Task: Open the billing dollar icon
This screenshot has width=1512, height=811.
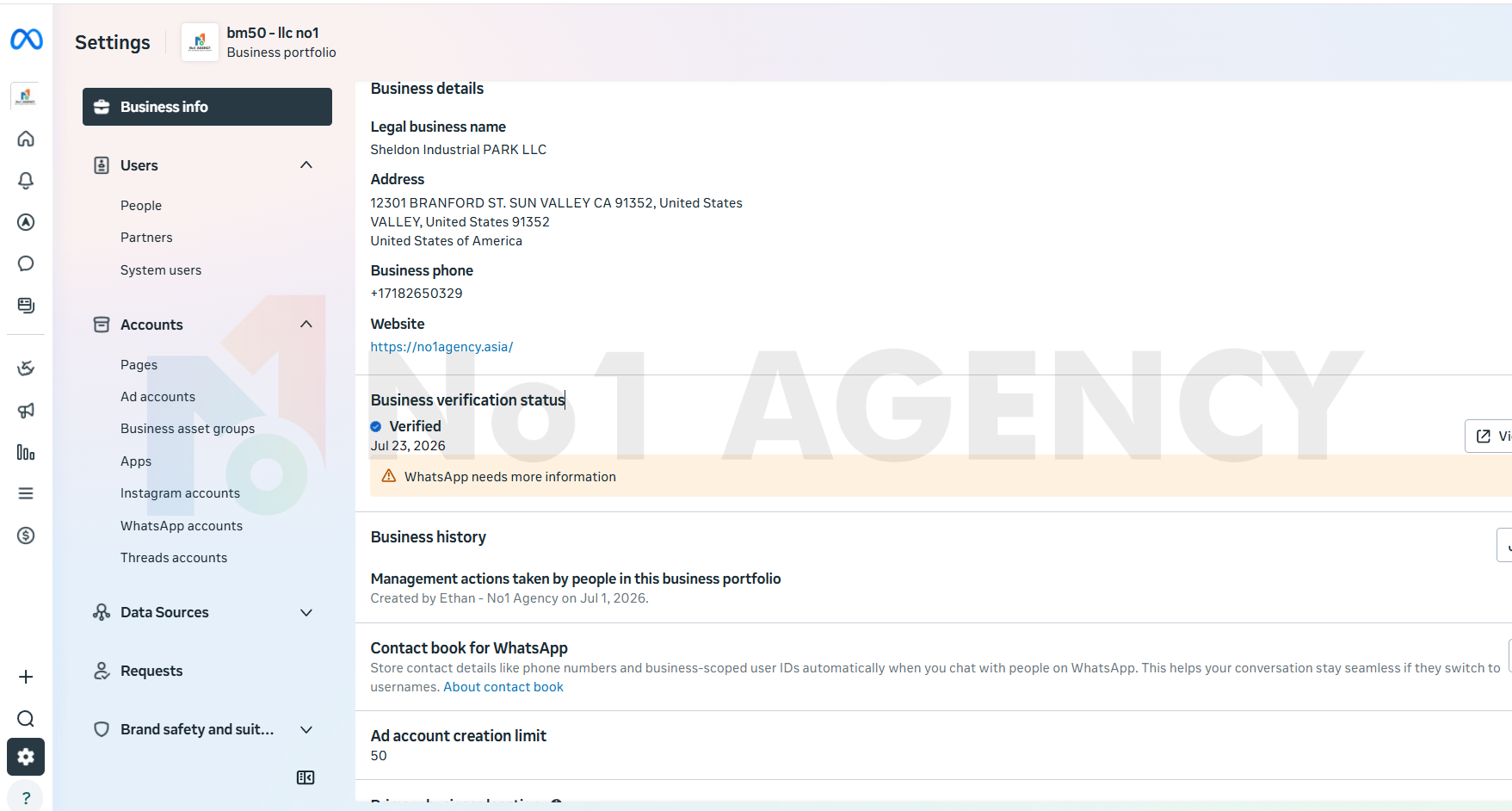Action: coord(26,536)
